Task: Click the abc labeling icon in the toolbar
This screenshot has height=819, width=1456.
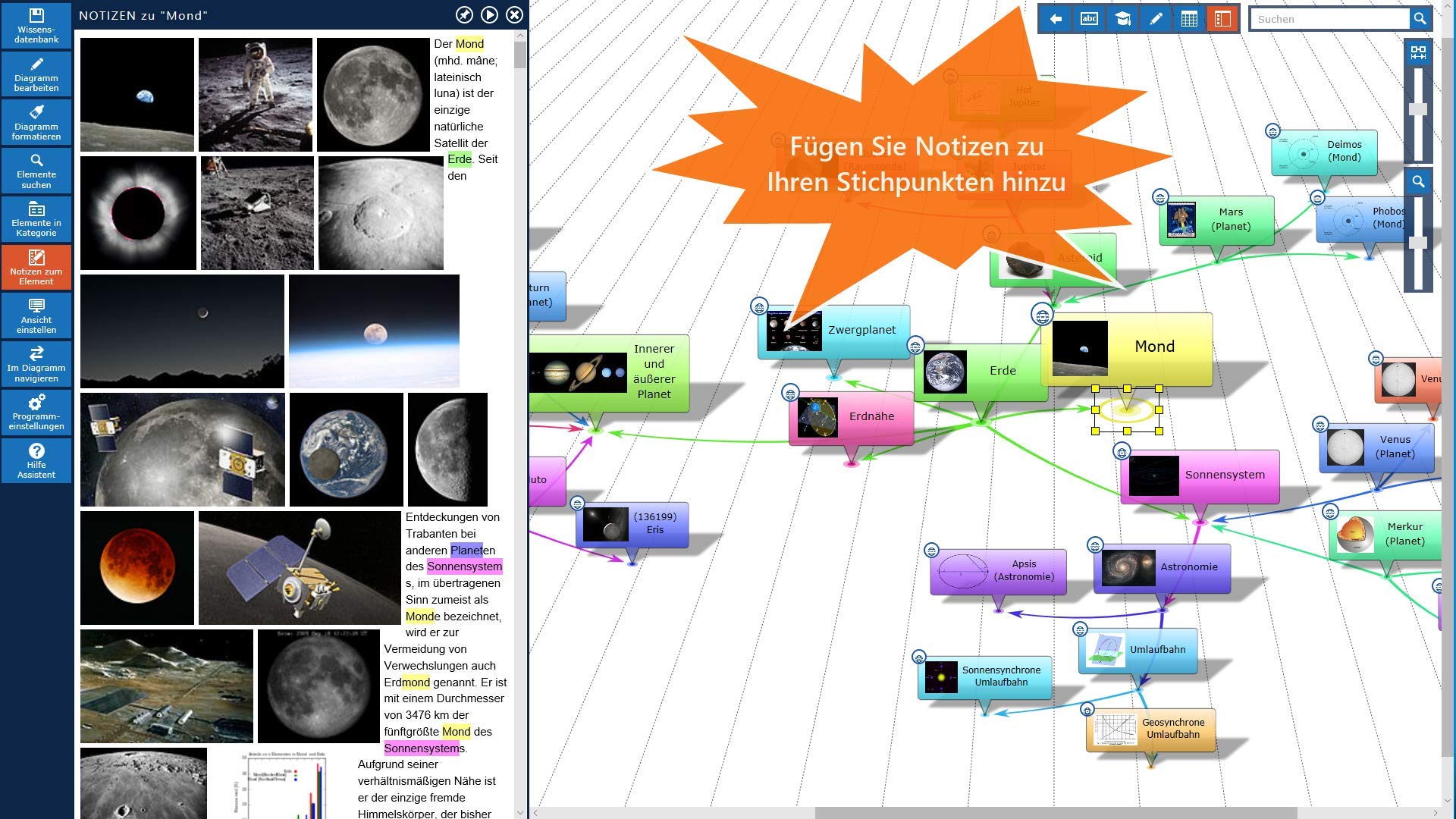Action: click(1090, 19)
